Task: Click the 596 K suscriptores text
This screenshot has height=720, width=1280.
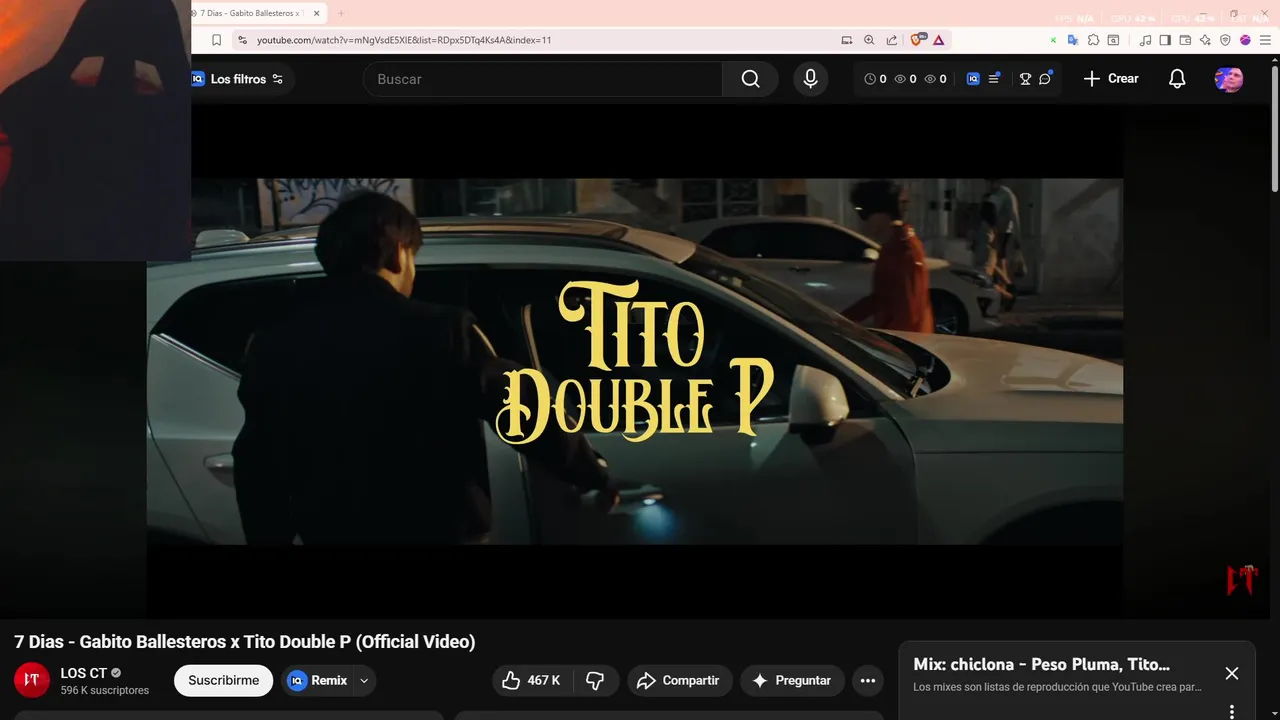Action: (104, 690)
